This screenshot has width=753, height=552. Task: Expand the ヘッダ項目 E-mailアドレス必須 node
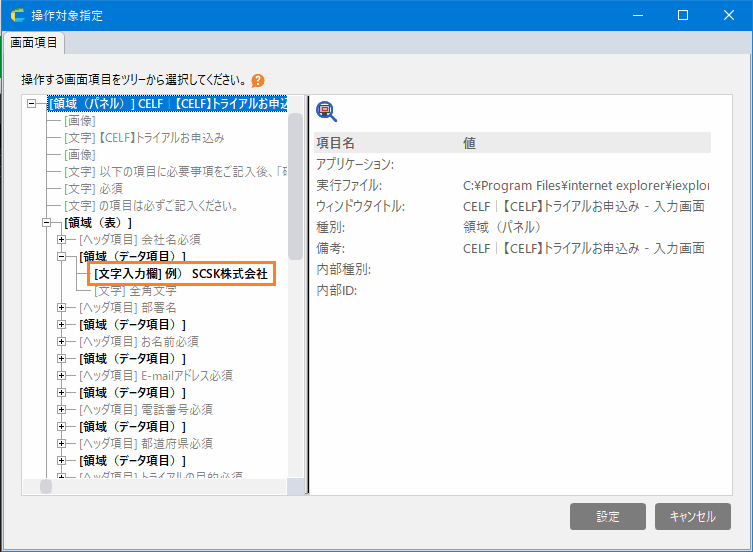click(62, 375)
